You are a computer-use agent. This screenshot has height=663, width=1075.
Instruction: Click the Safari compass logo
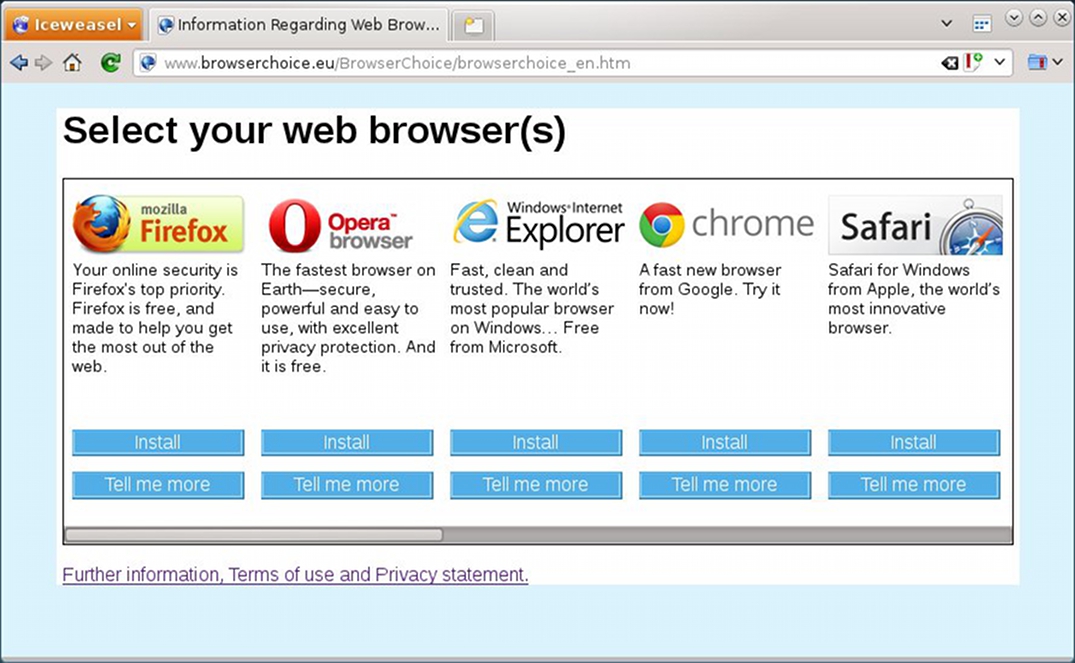915,226
